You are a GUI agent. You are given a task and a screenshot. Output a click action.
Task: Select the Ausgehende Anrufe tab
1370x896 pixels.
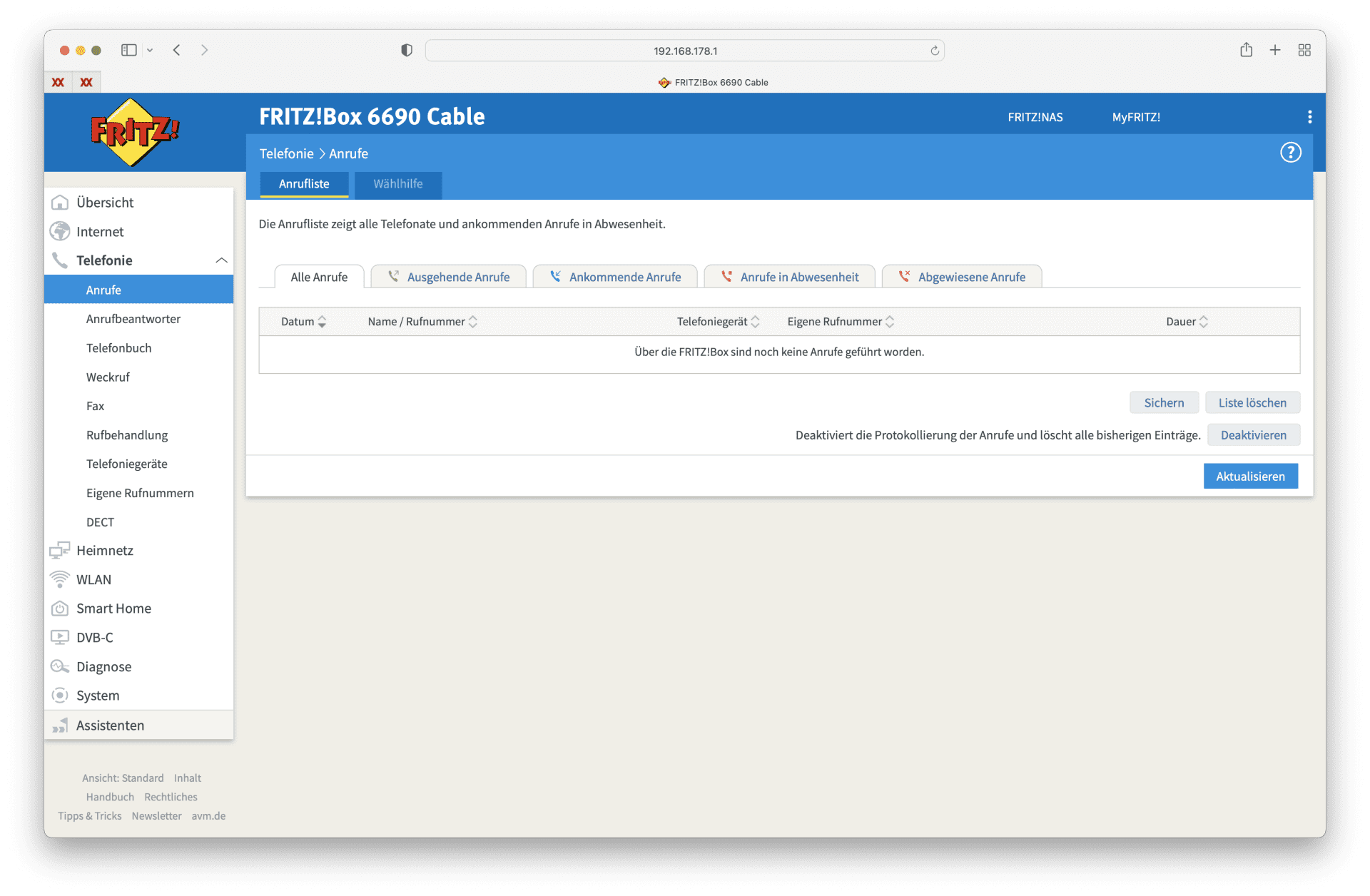pyautogui.click(x=449, y=277)
